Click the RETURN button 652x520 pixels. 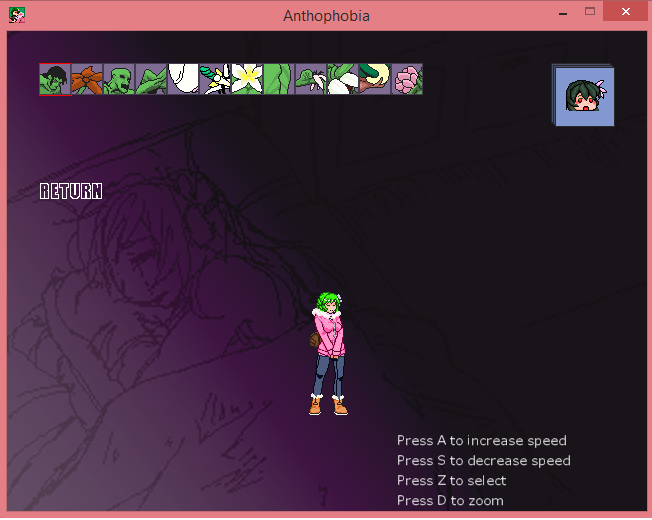[71, 191]
